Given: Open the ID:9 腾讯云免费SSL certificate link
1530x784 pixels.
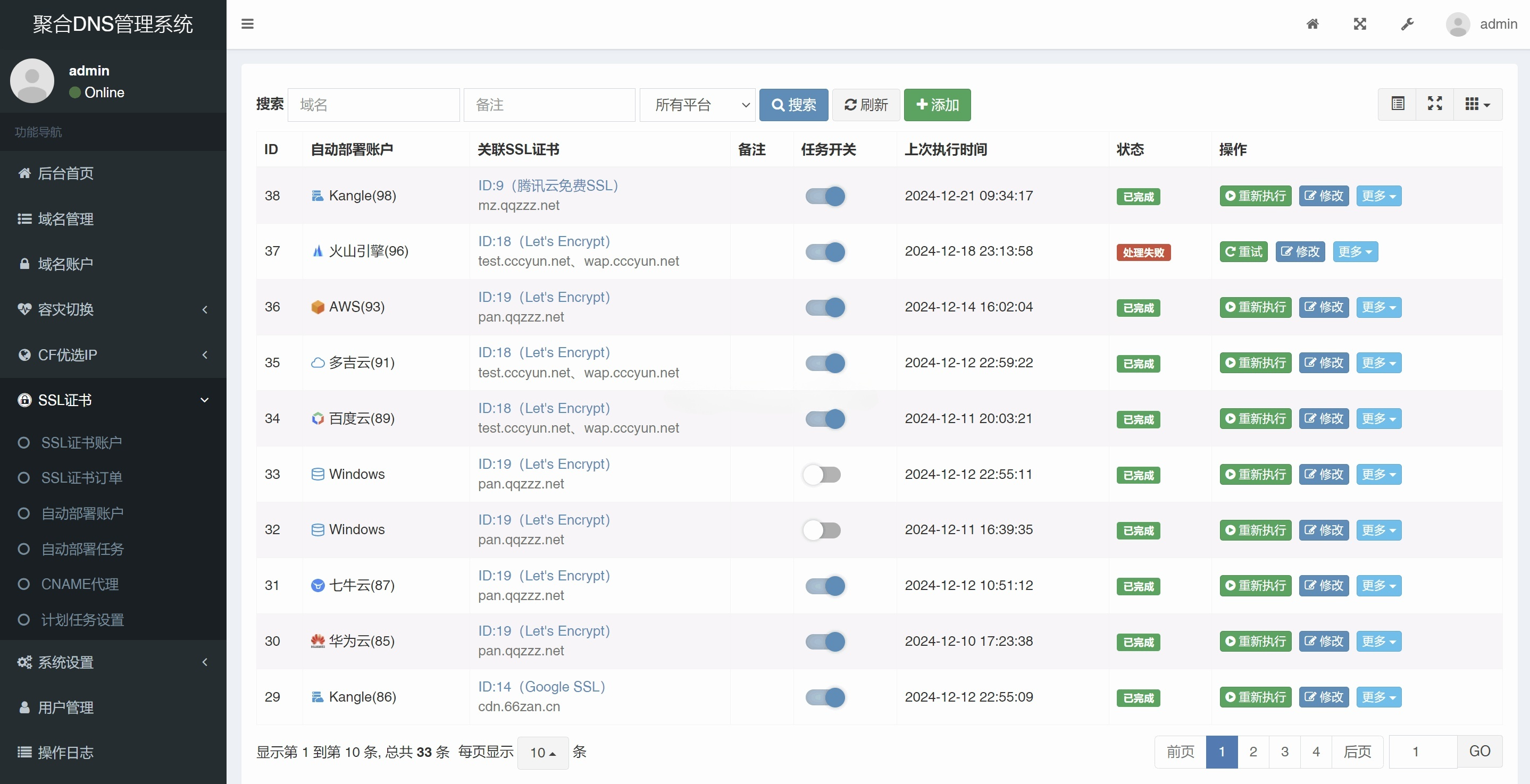Looking at the screenshot, I should point(548,185).
